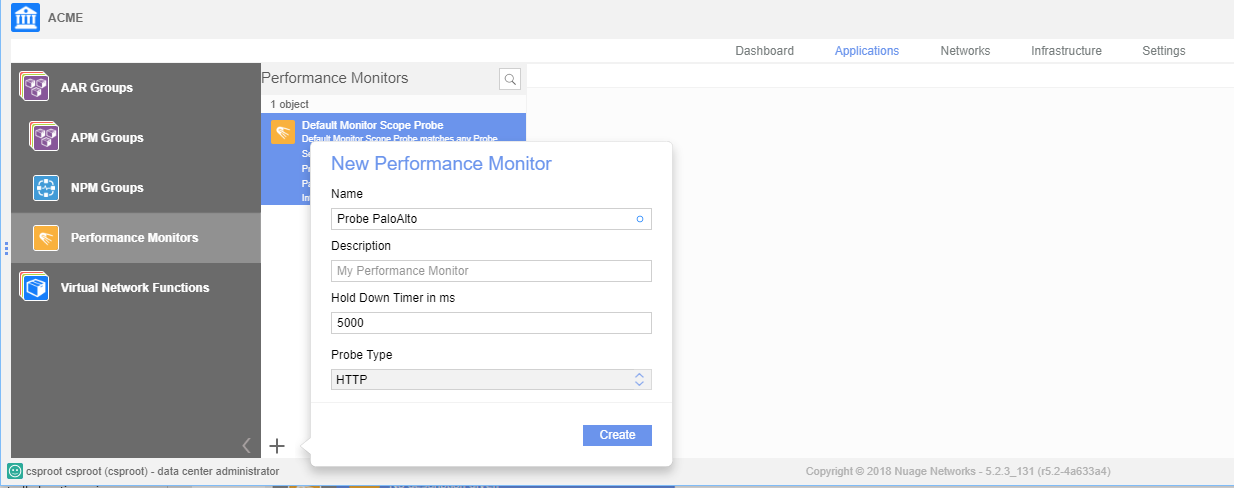Click the csproot user status icon
This screenshot has height=488, width=1234.
[x=15, y=471]
